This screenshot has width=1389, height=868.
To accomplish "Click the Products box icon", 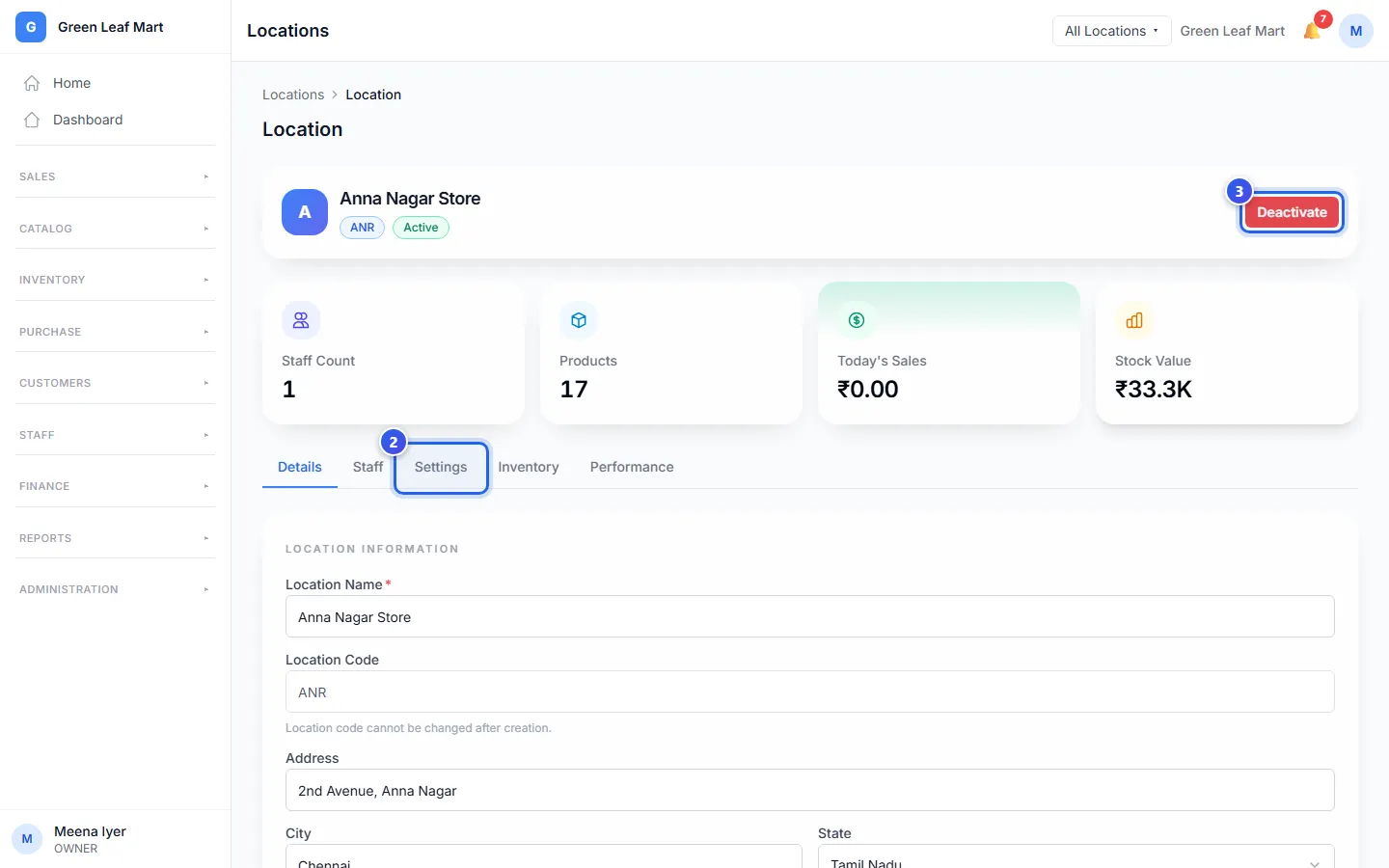I will [x=579, y=320].
